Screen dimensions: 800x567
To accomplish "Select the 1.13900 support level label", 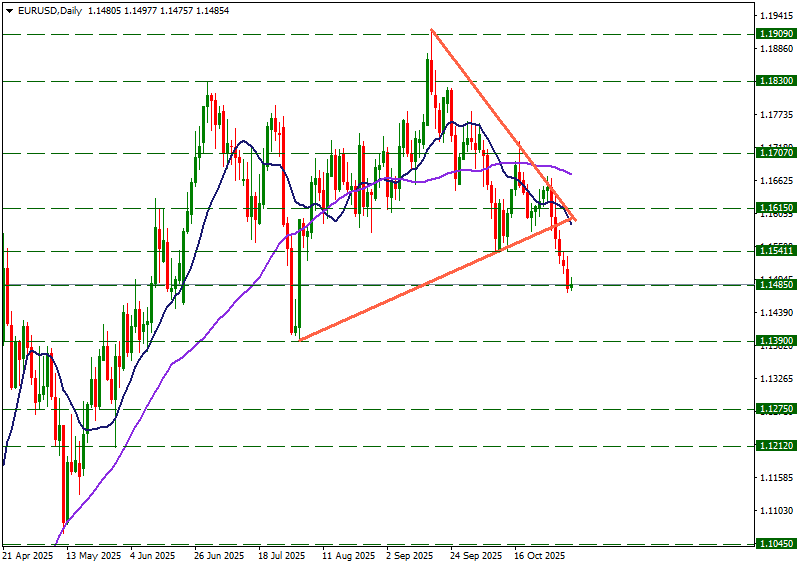I will 776,341.
